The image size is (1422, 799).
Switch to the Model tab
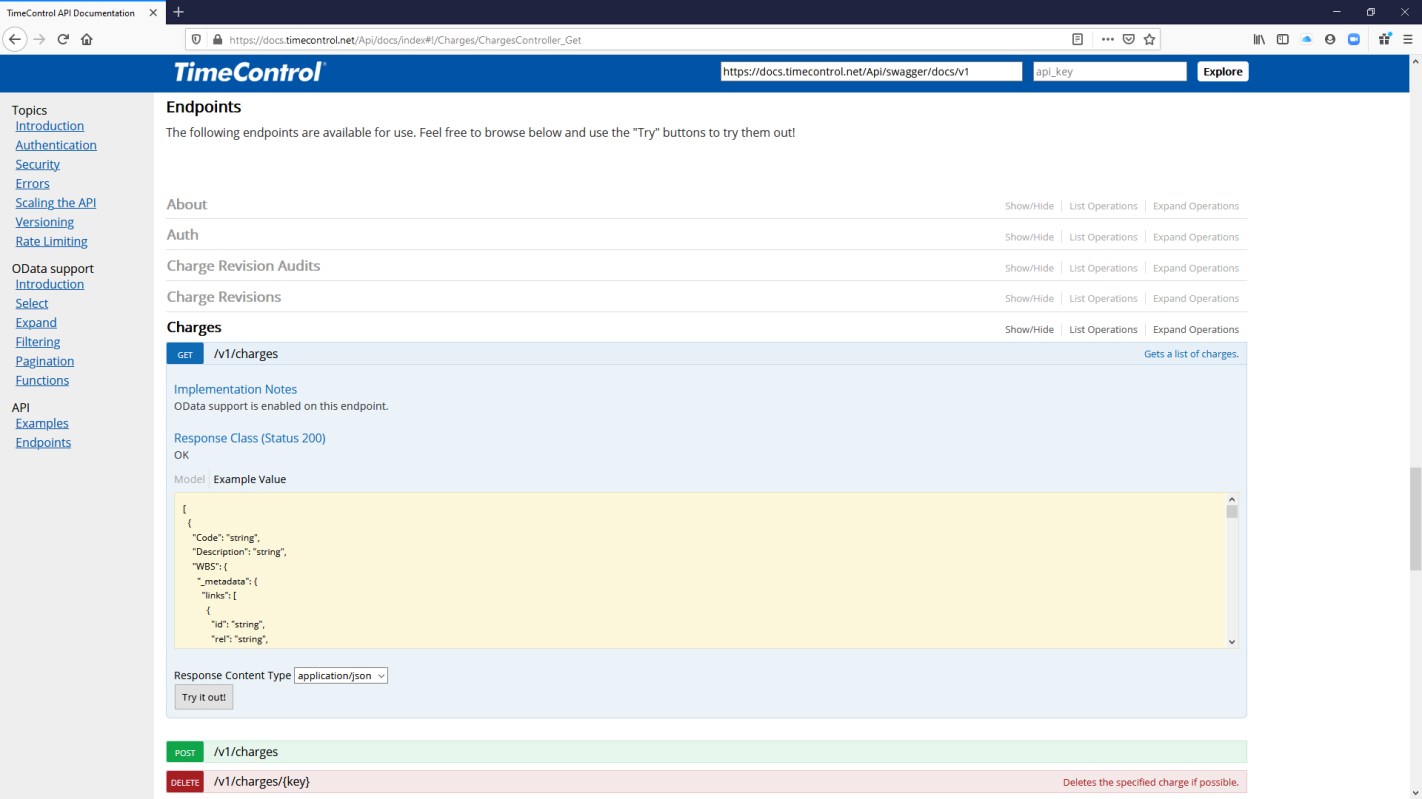tap(189, 479)
